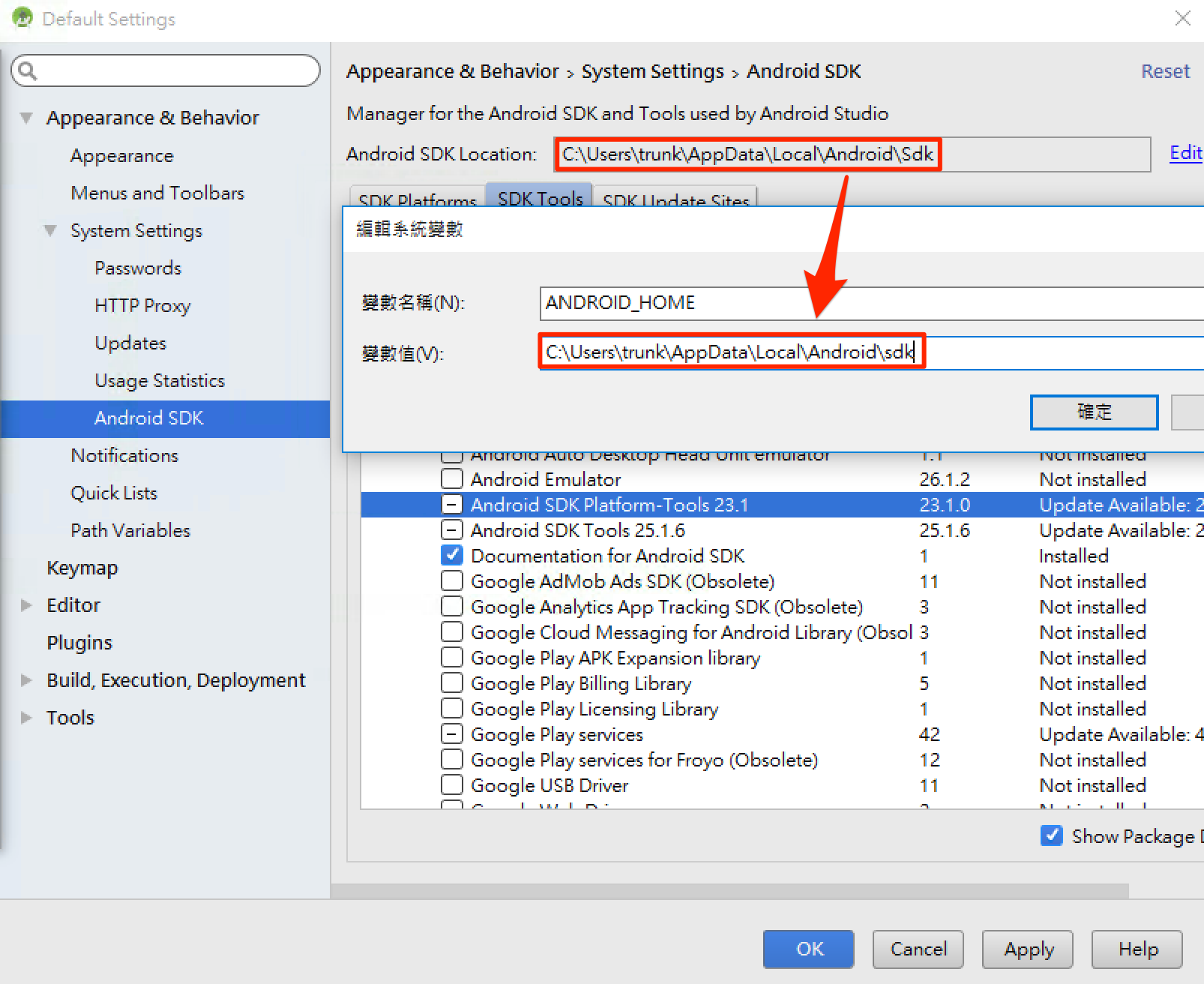Click Installed status for Documentation row
The height and width of the screenshot is (984, 1204).
click(1074, 556)
